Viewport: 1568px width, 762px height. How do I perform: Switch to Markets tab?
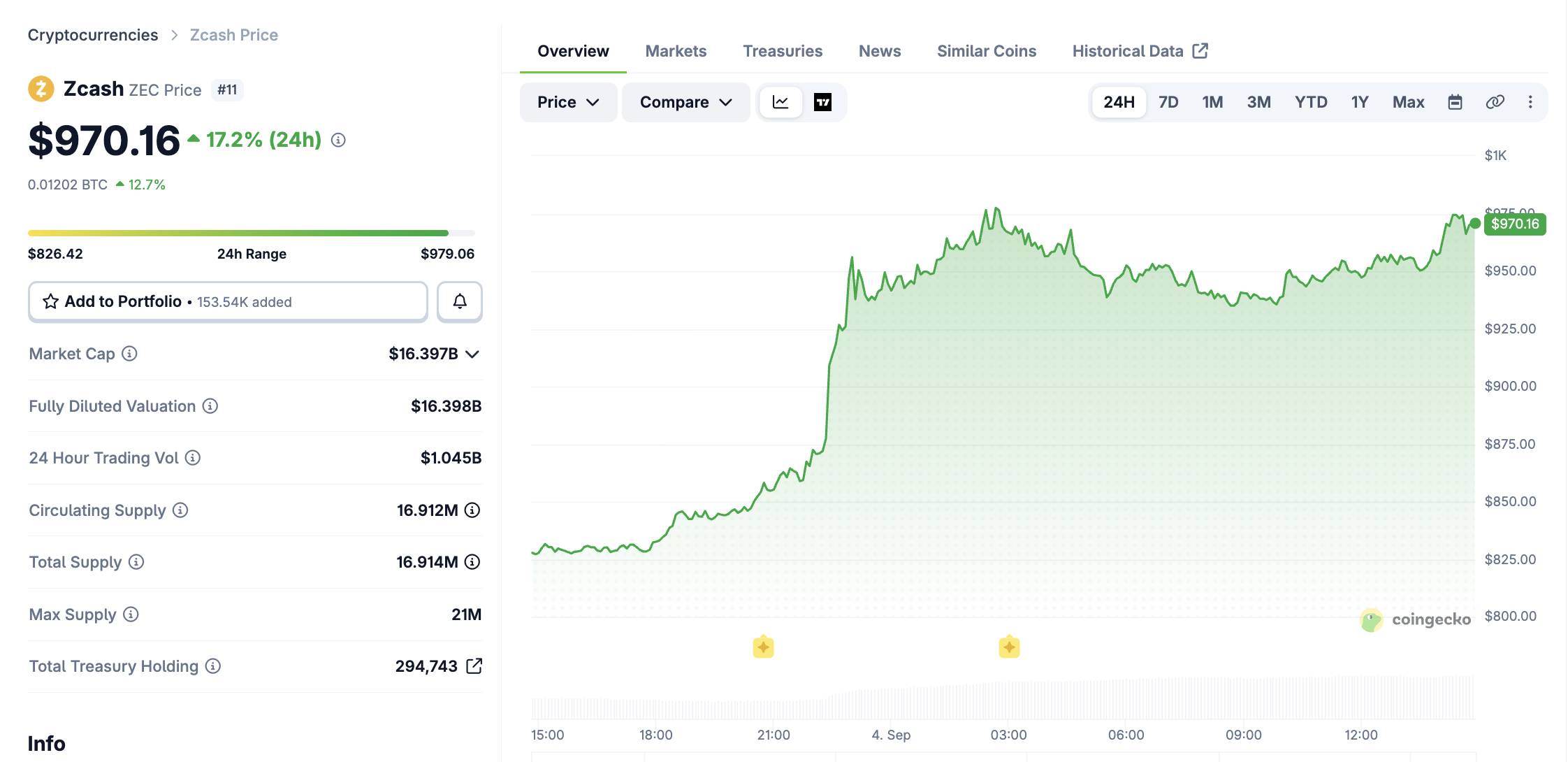pos(676,51)
